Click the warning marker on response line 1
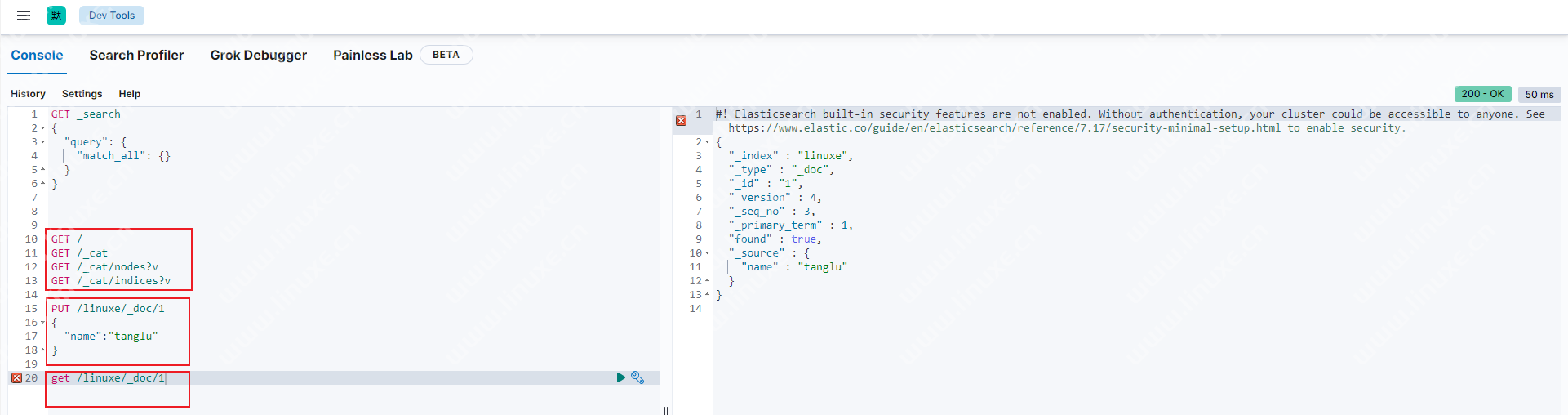The image size is (1568, 415). (681, 121)
